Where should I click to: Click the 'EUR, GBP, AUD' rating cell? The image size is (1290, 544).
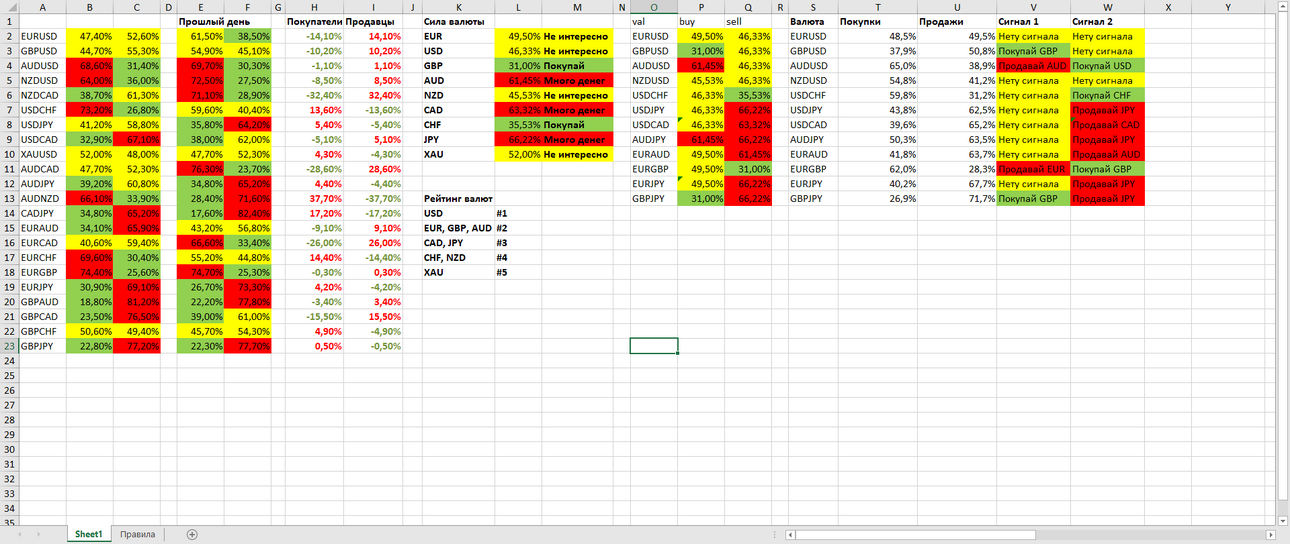458,228
